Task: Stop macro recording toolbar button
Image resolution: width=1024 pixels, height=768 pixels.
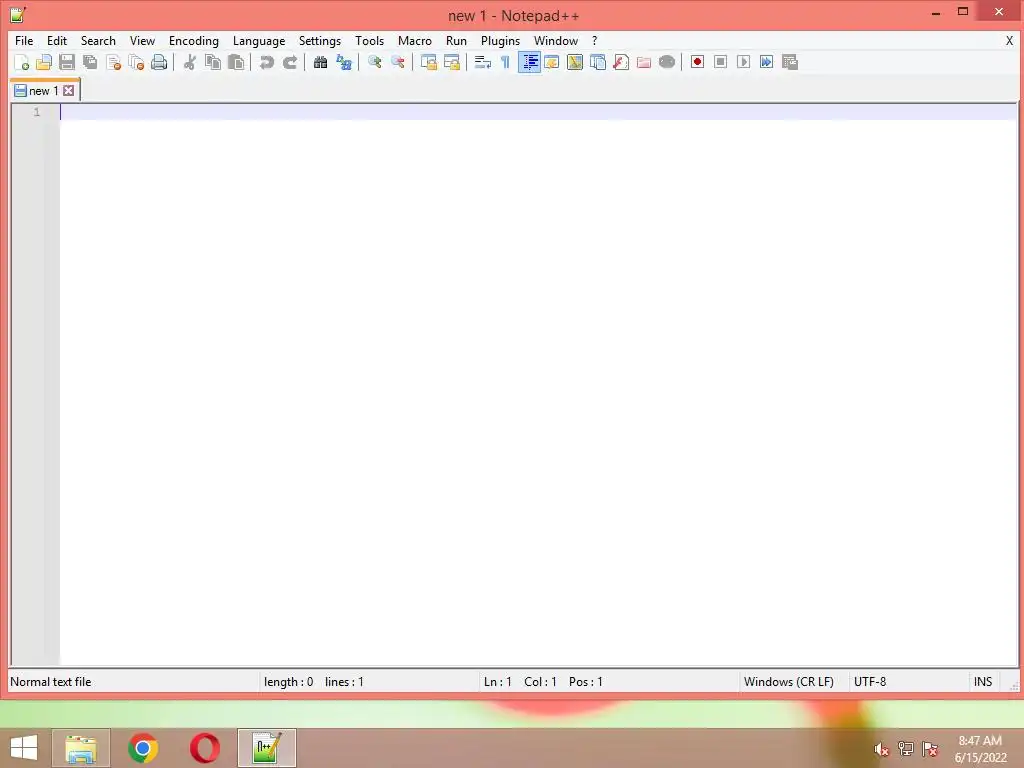Action: [720, 62]
